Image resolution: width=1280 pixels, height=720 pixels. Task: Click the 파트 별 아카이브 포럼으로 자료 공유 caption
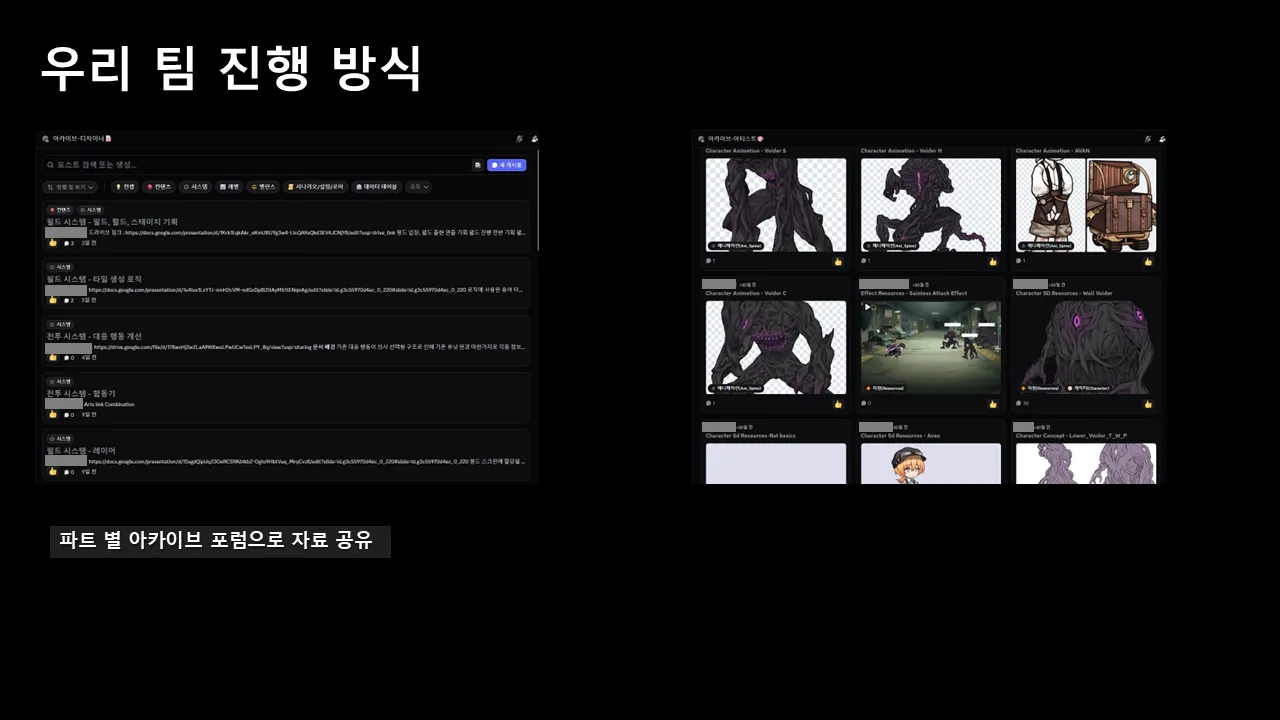point(216,541)
